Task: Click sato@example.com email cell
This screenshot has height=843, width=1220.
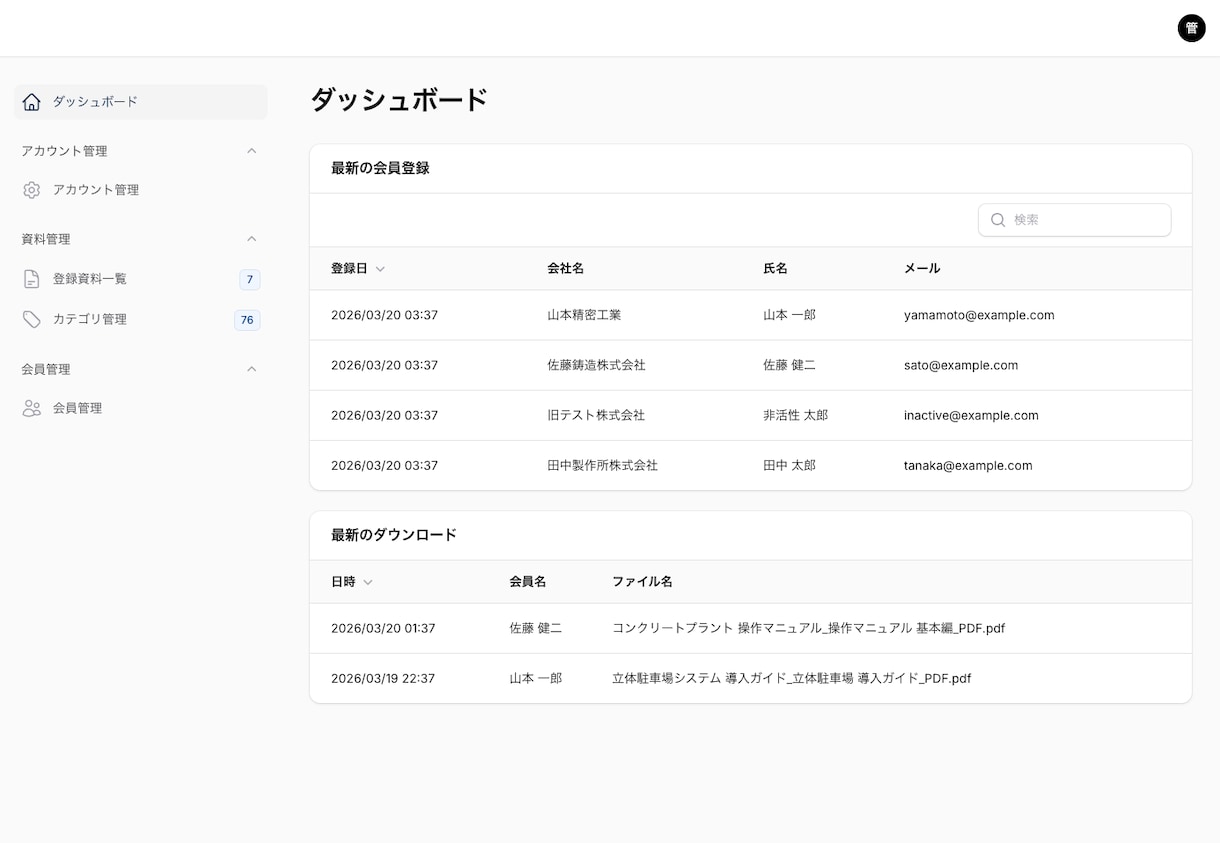Action: [x=961, y=365]
